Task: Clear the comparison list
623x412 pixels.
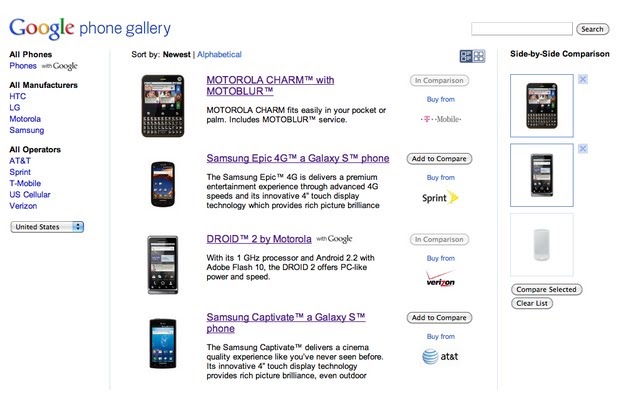Action: point(532,303)
